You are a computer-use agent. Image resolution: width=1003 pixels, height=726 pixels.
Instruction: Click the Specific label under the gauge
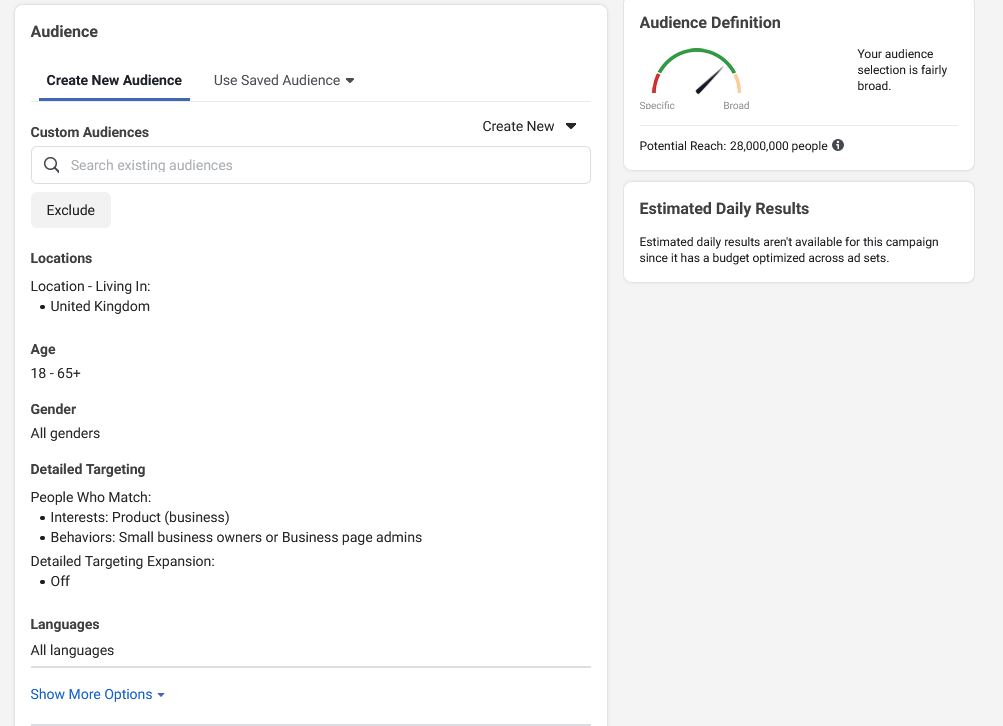pos(657,106)
